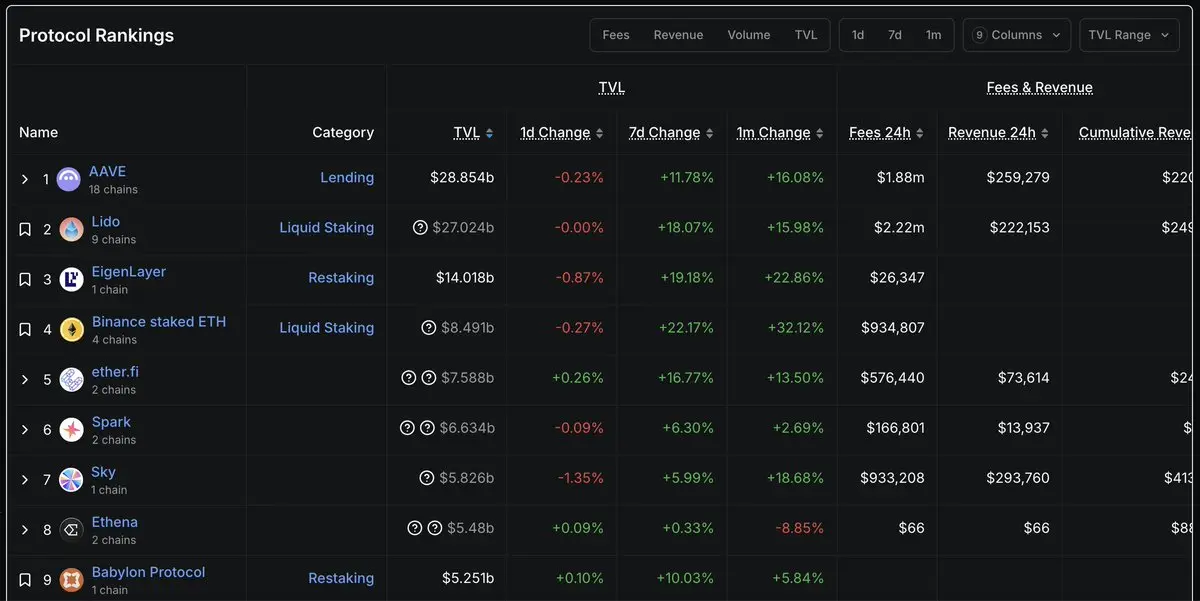Click the Binance staked ETH logo
The width and height of the screenshot is (1200, 601).
(x=71, y=330)
